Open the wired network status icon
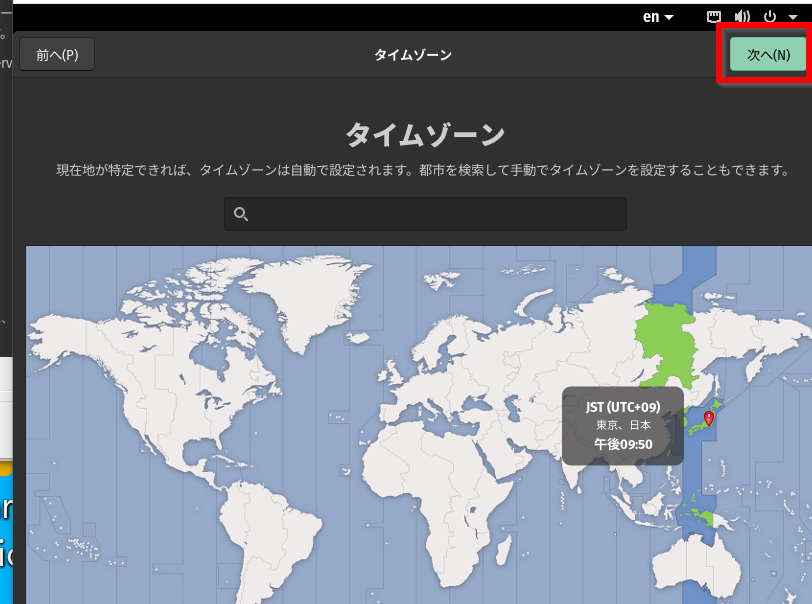The image size is (812, 604). (714, 17)
